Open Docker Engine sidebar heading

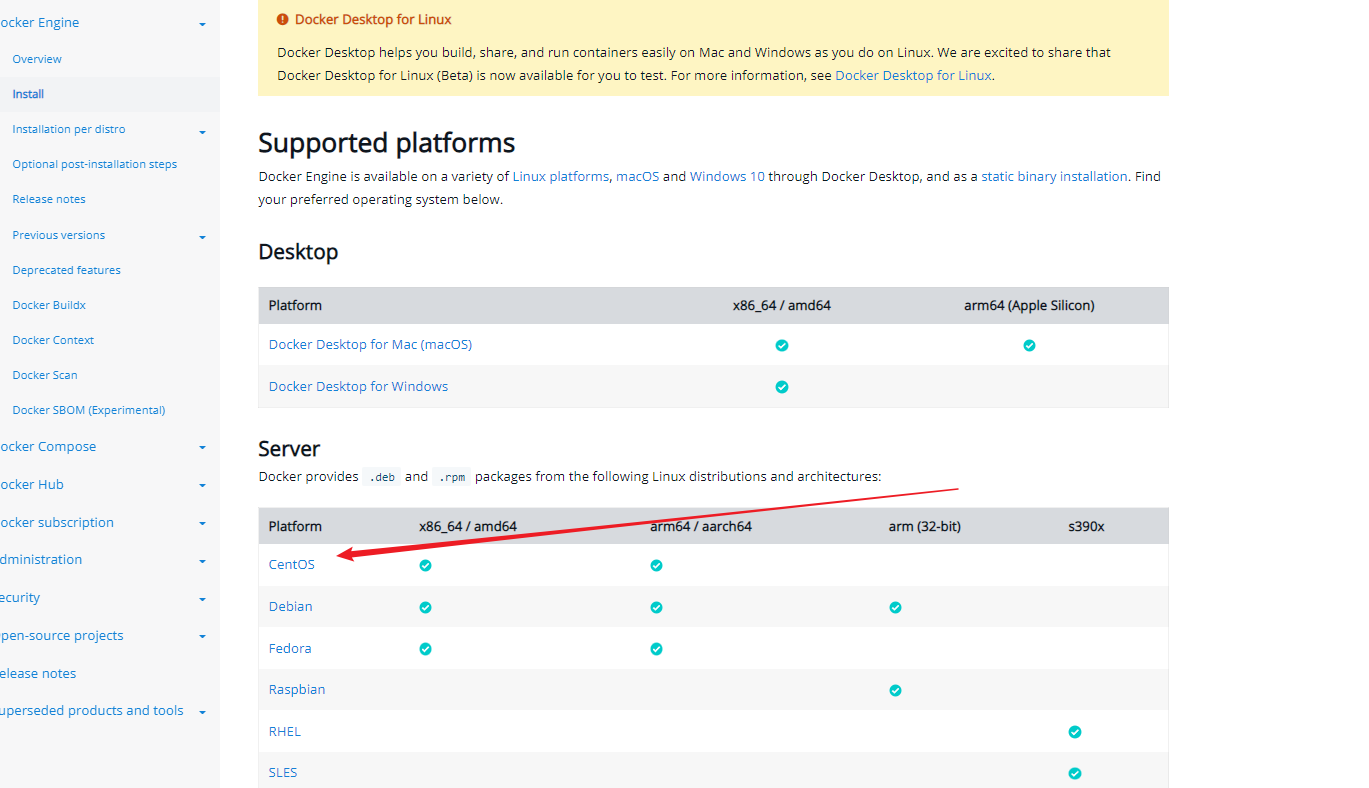40,22
